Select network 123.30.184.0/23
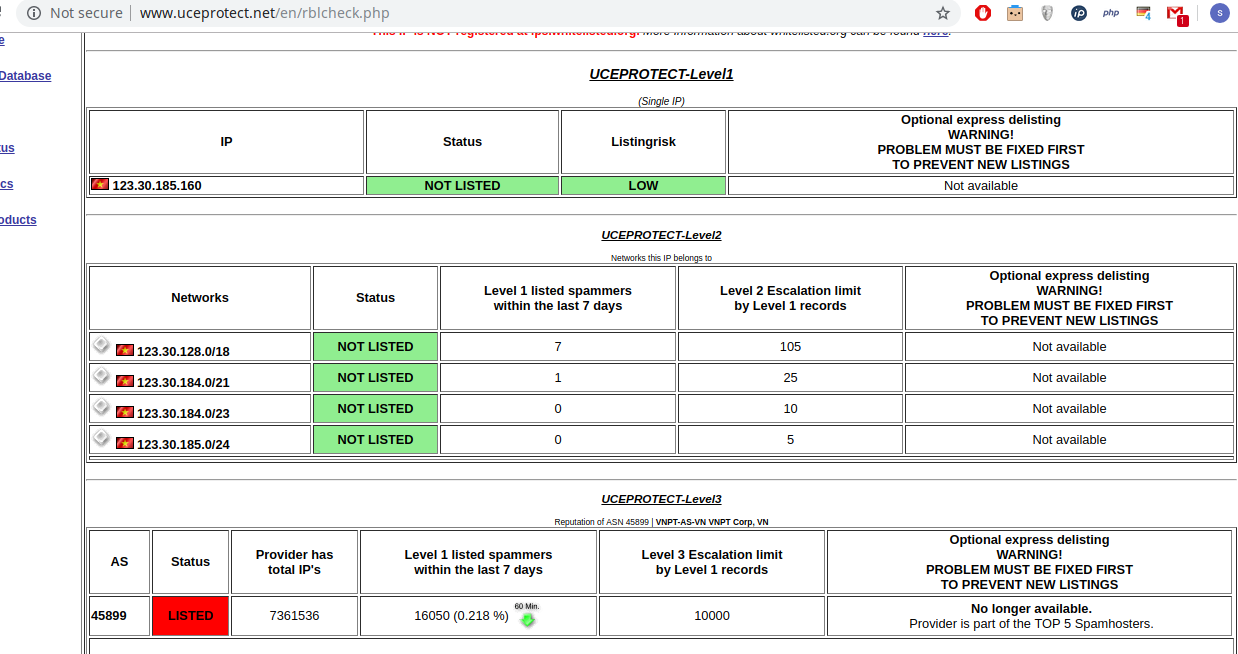The width and height of the screenshot is (1238, 654). (x=183, y=414)
